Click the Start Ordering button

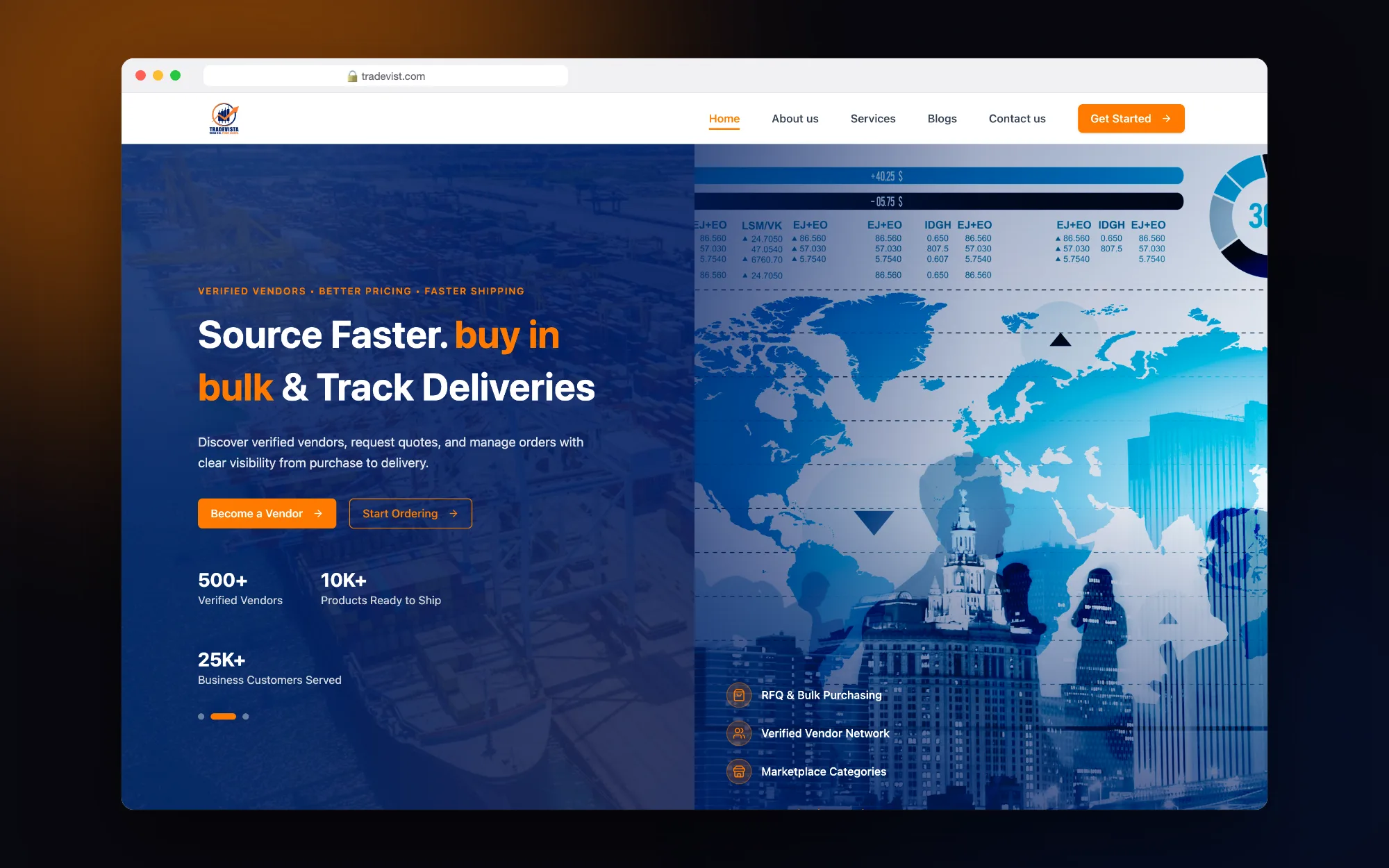(410, 514)
